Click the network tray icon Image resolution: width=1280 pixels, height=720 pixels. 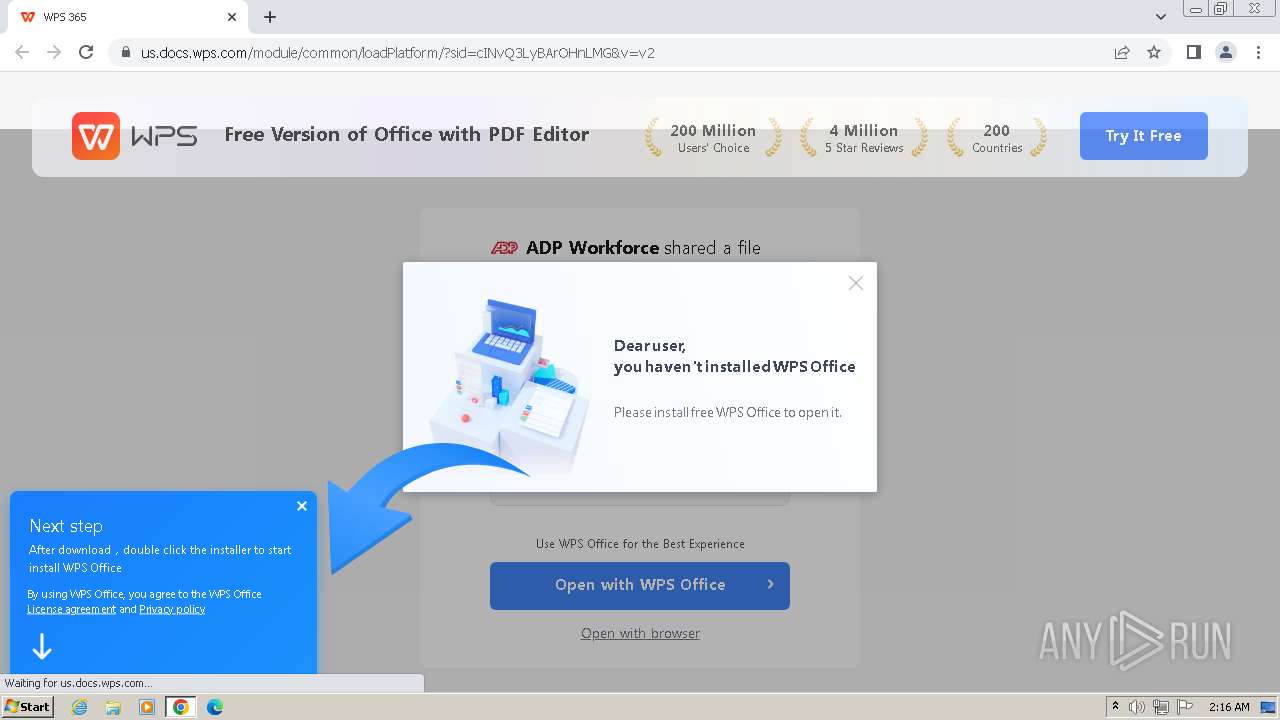[1161, 707]
